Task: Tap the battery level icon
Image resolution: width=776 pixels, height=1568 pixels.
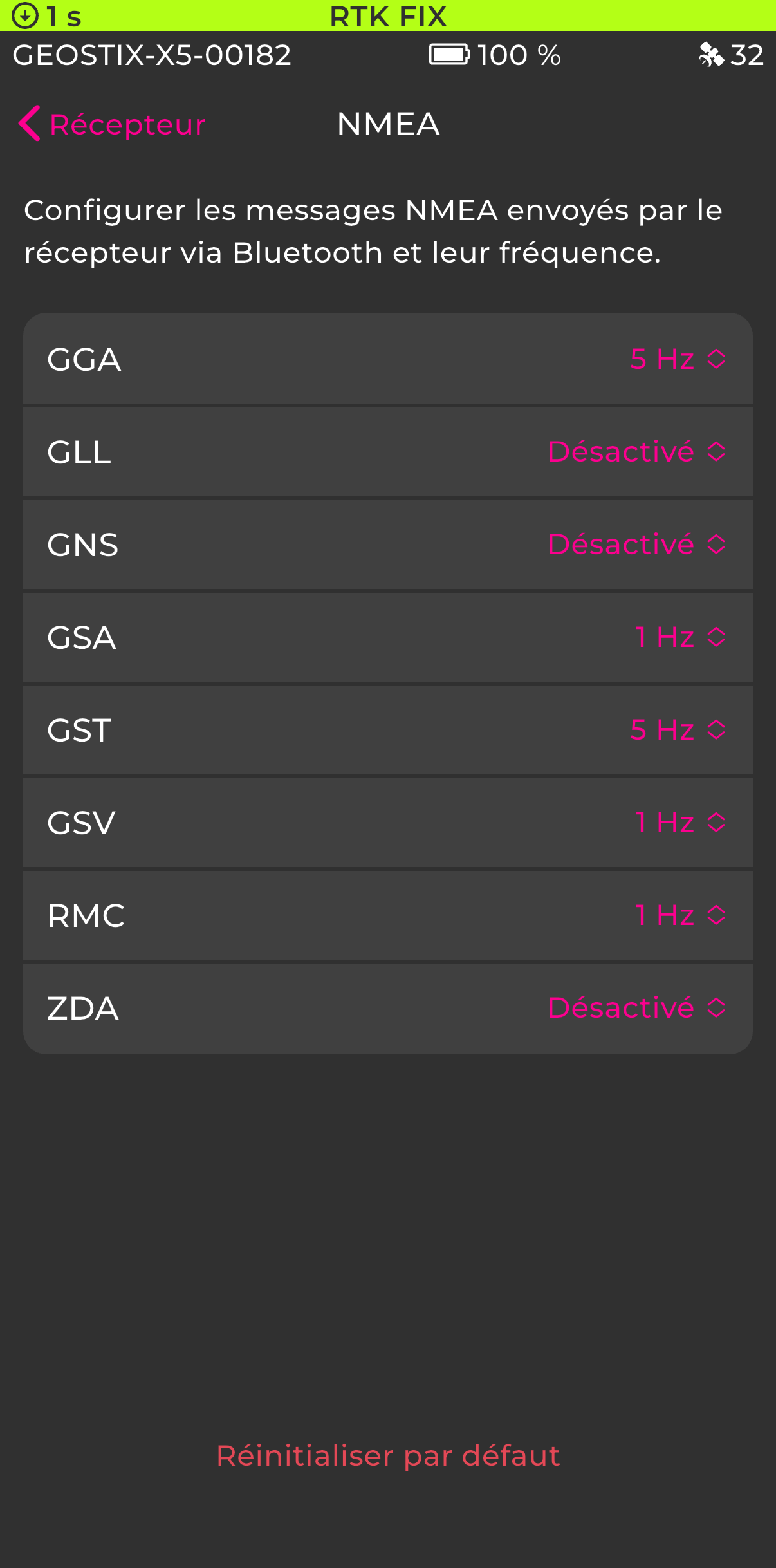Action: (x=449, y=55)
